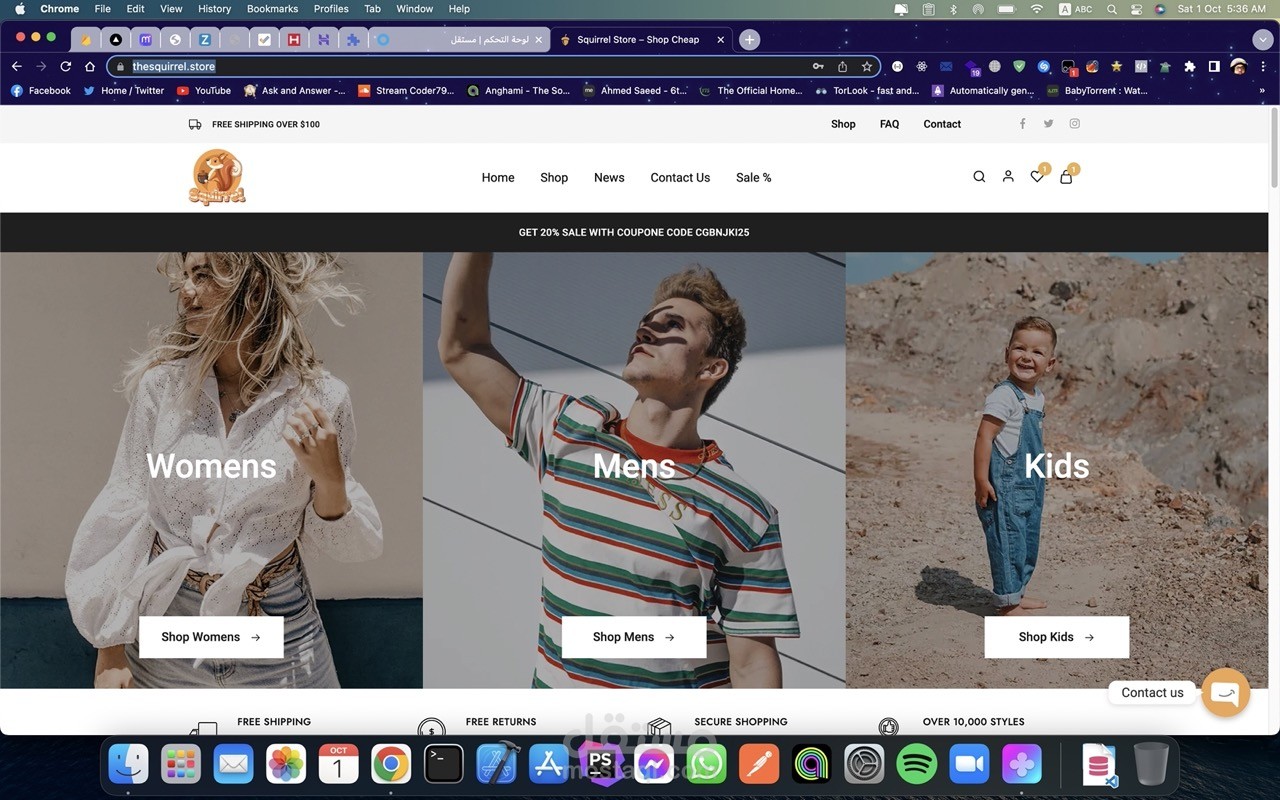This screenshot has width=1280, height=800.
Task: Open the Contact us chat bubble
Action: pos(1225,692)
